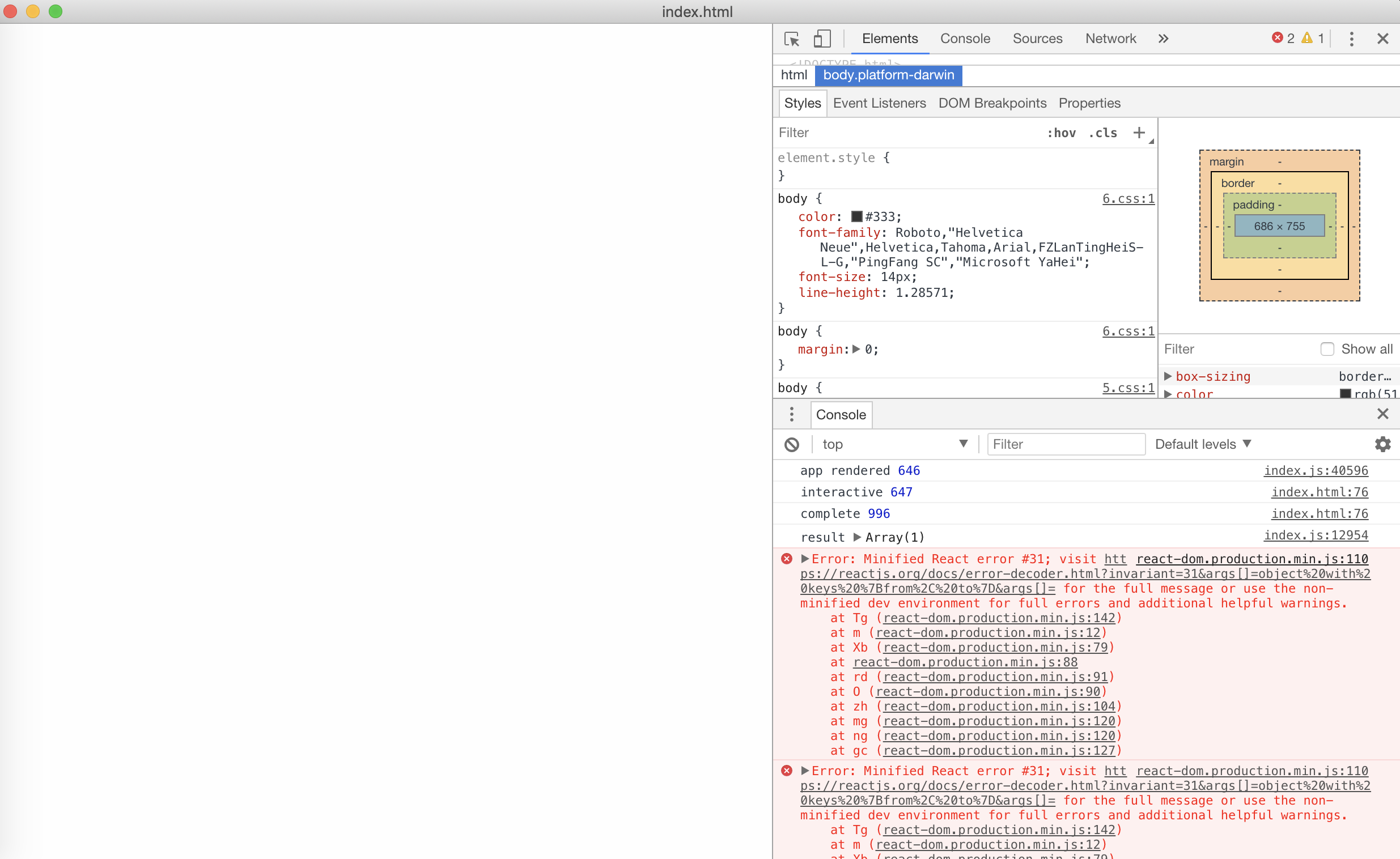The width and height of the screenshot is (1400, 859).
Task: Open the more tabs chevron
Action: pos(1163,39)
